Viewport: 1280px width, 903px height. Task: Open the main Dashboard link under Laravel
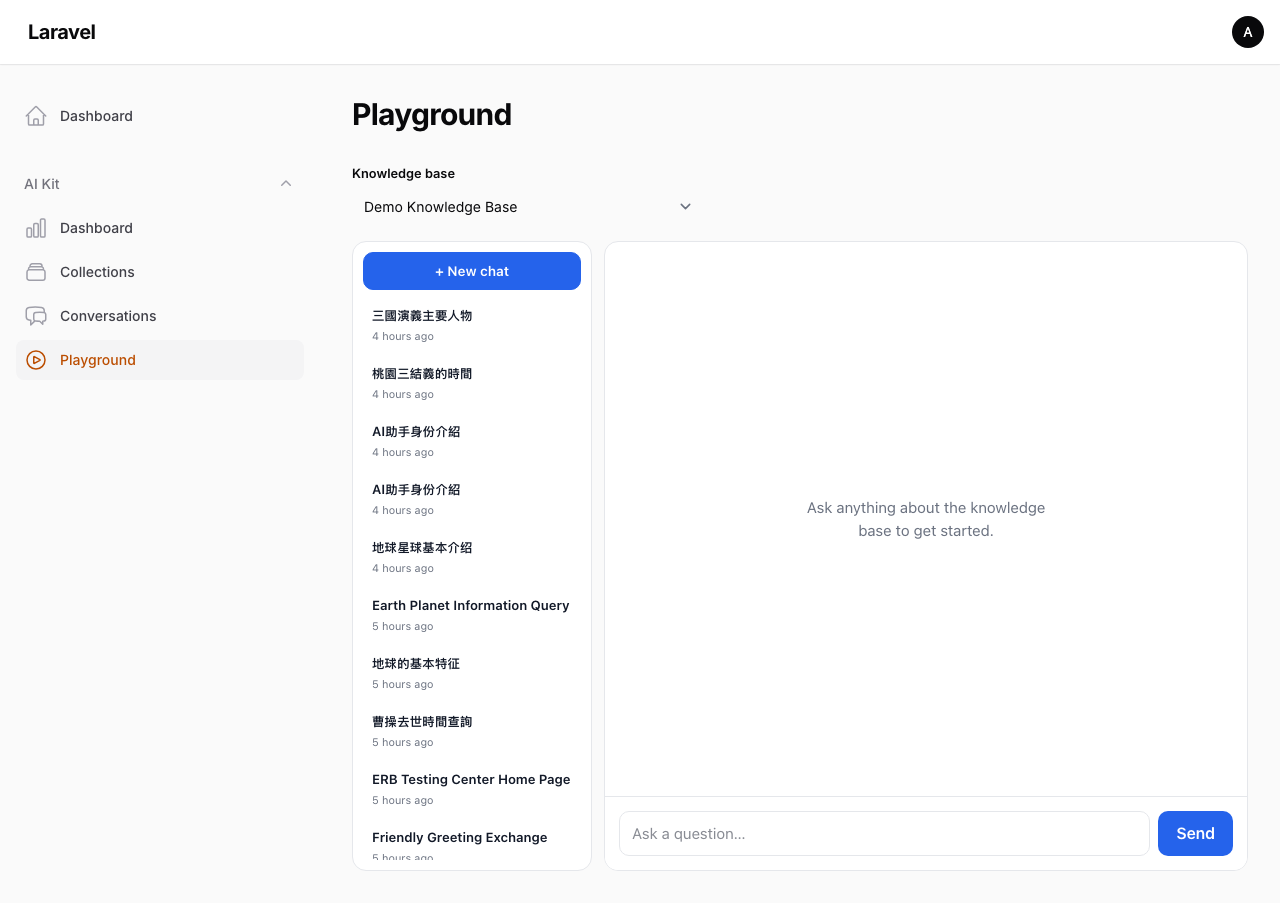pos(160,116)
